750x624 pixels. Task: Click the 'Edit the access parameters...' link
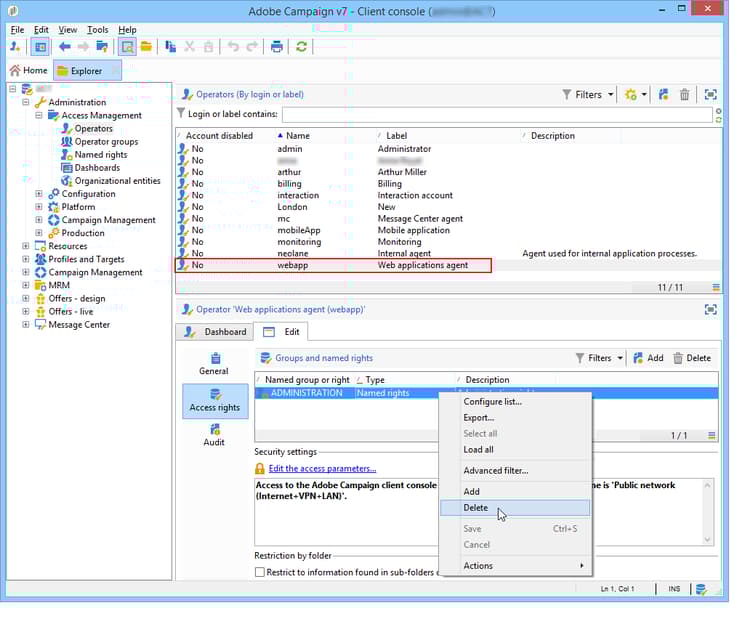coord(322,468)
